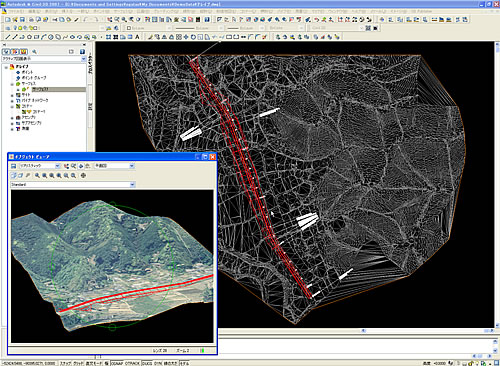Open the Toolspace view dropdown at top of Prospector
The height and width of the screenshot is (366, 500).
pyautogui.click(x=83, y=59)
